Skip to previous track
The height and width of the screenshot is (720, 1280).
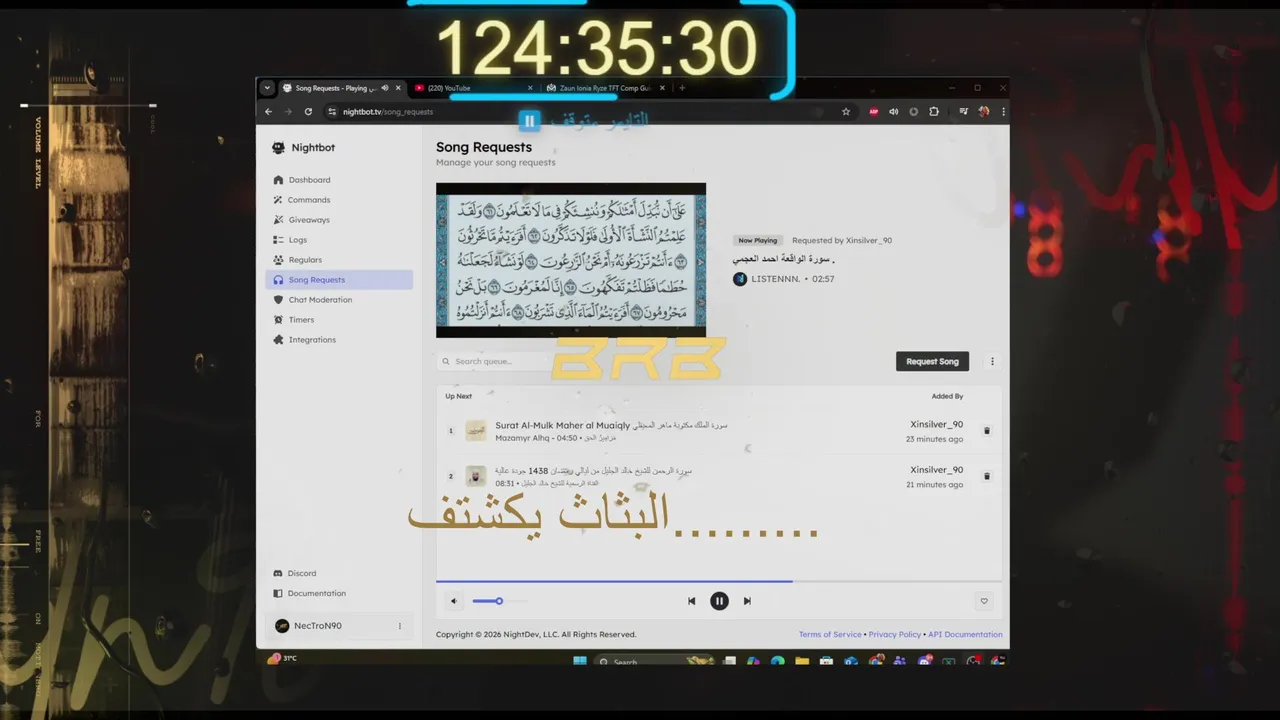(691, 601)
